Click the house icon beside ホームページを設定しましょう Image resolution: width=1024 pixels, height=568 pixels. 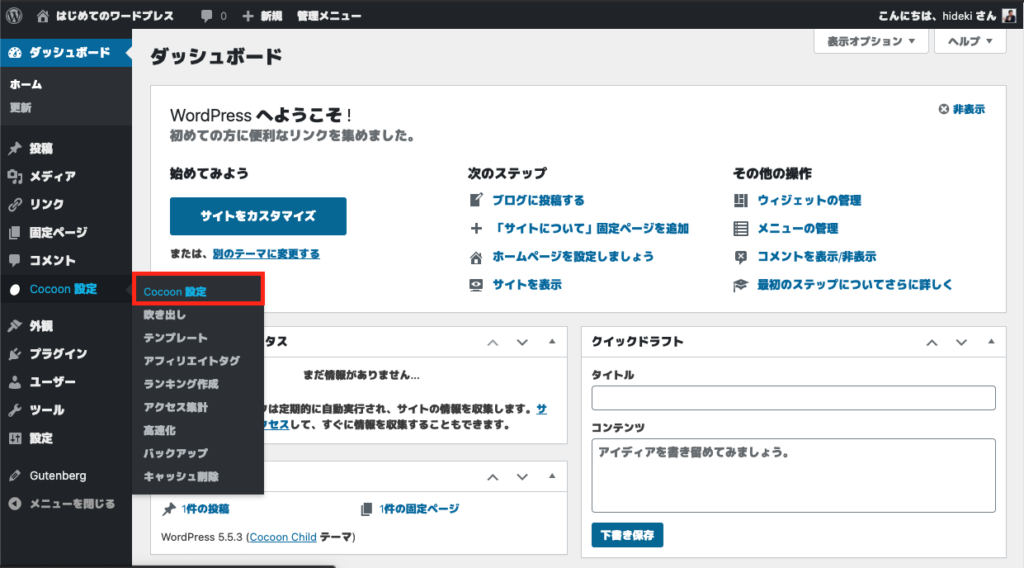[x=476, y=257]
